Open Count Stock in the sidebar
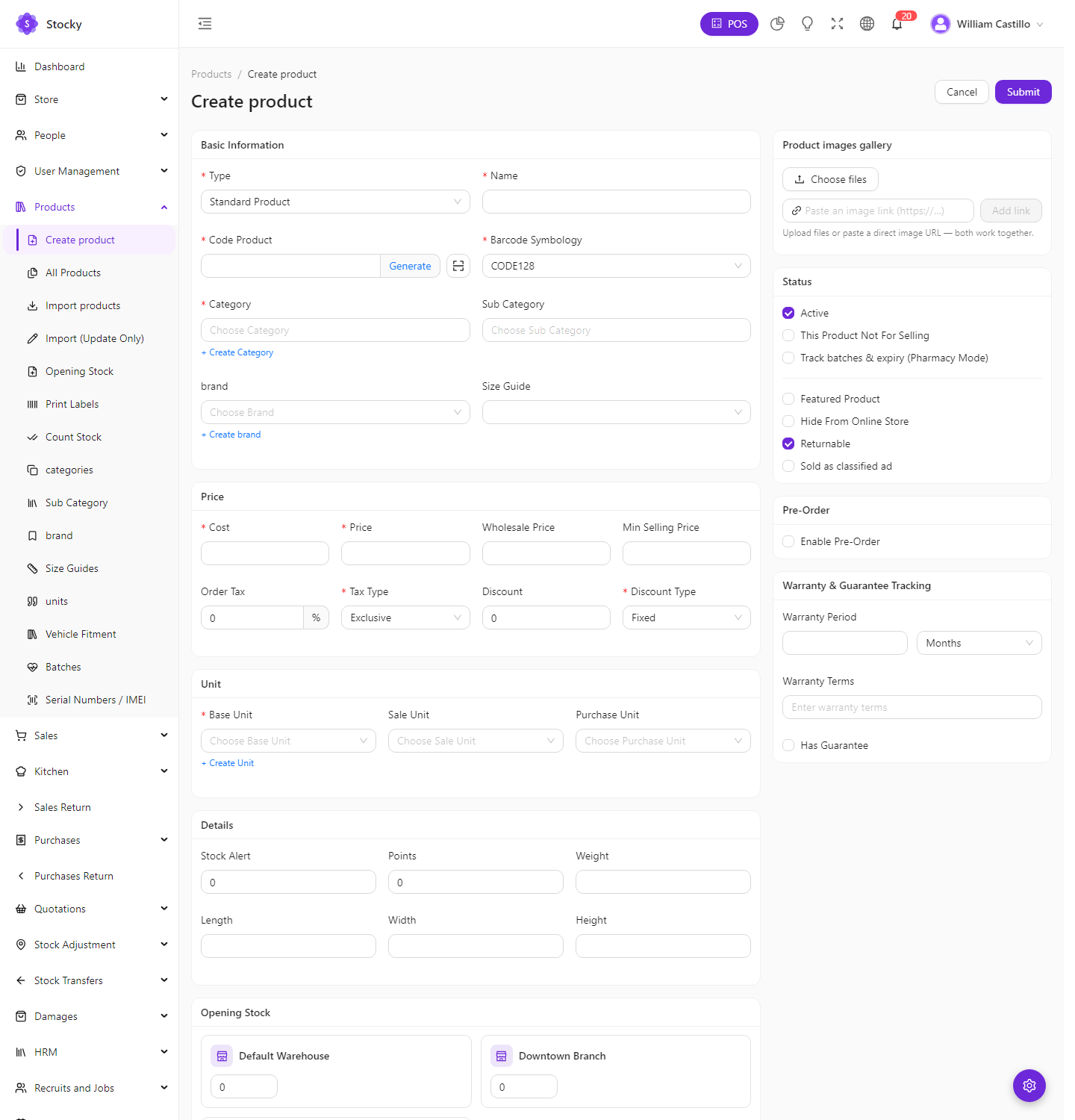This screenshot has width=1075, height=1120. click(x=90, y=437)
